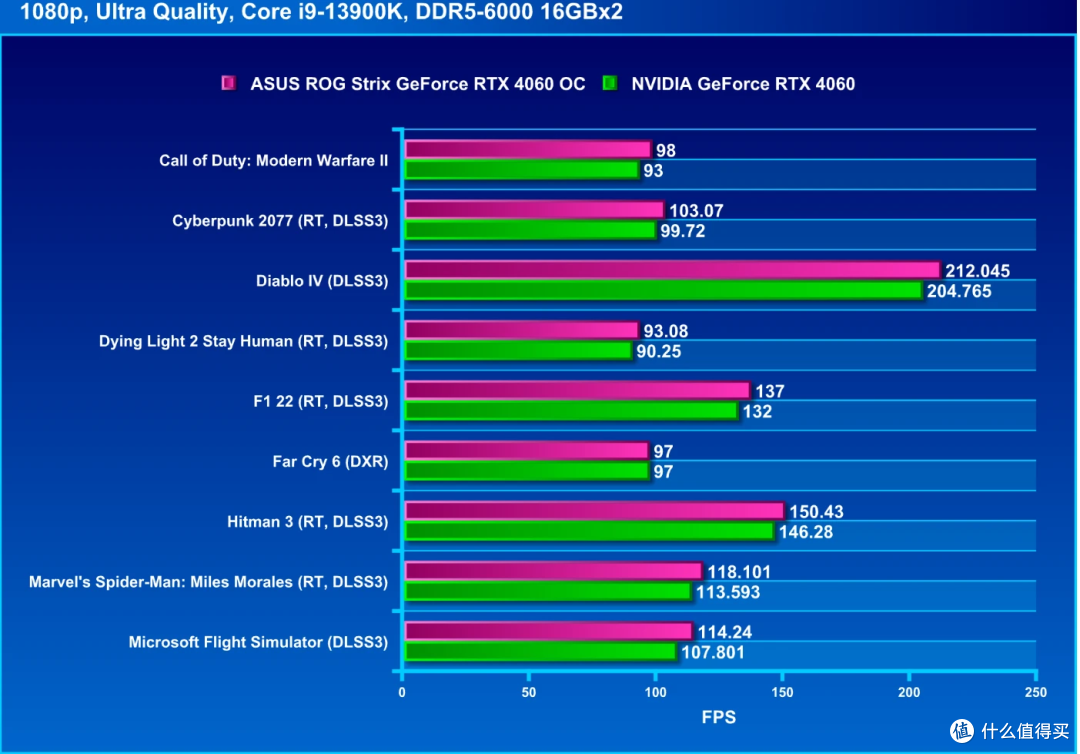Click the green NVIDIA RTX 4060 legend swatch
Screen dimensions: 1080x754
(610, 83)
